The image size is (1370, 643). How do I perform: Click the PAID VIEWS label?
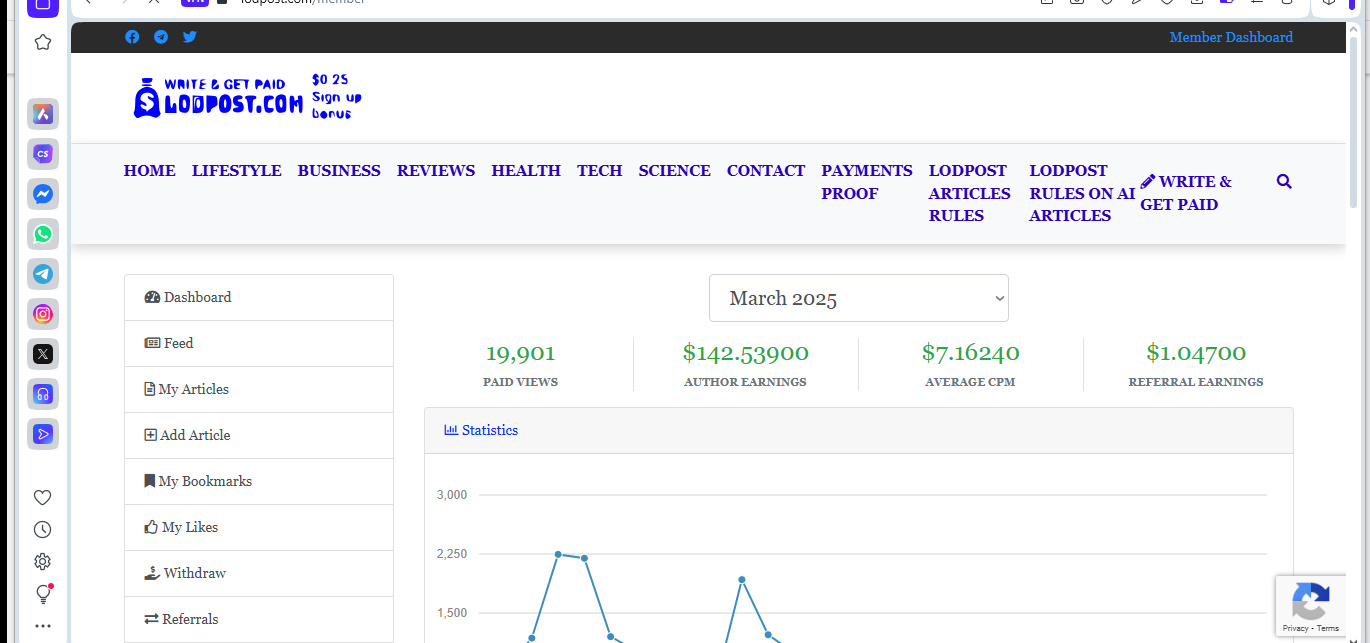point(520,382)
